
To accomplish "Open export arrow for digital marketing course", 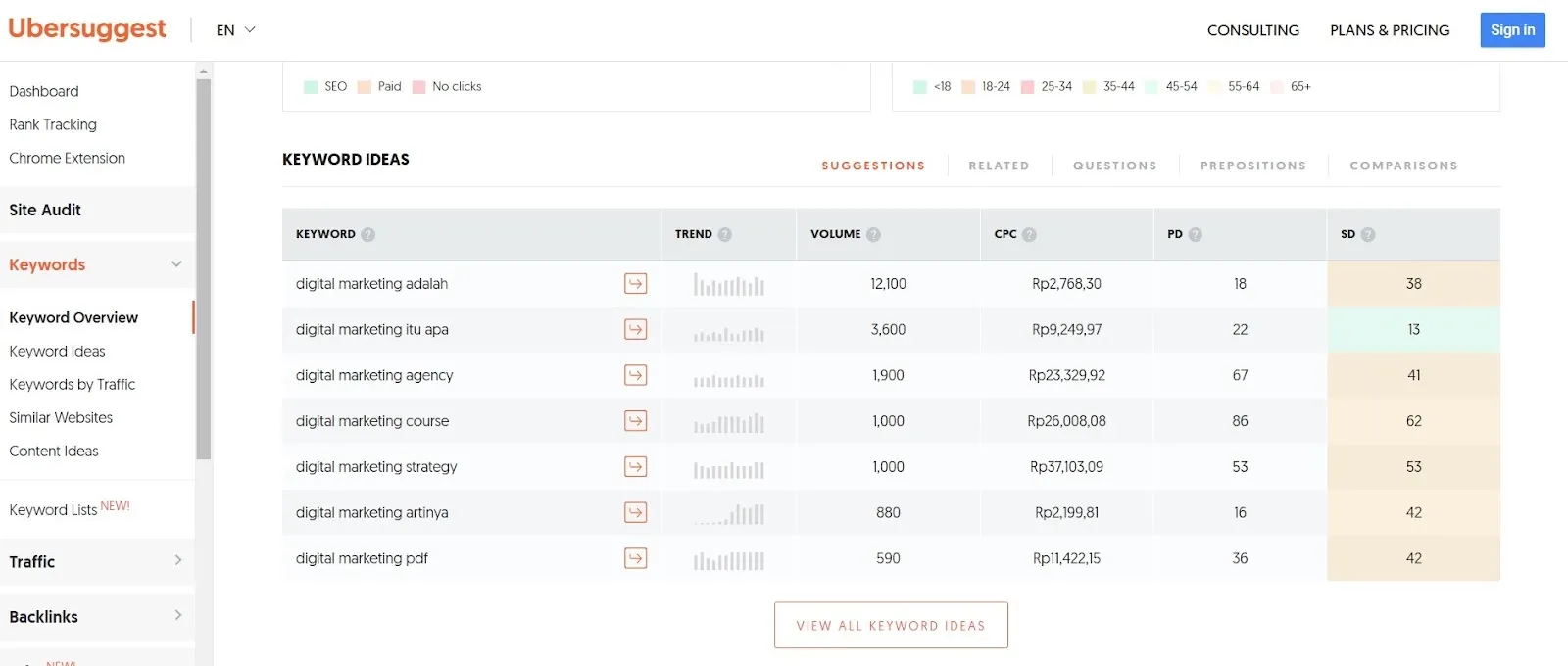I will pos(635,421).
